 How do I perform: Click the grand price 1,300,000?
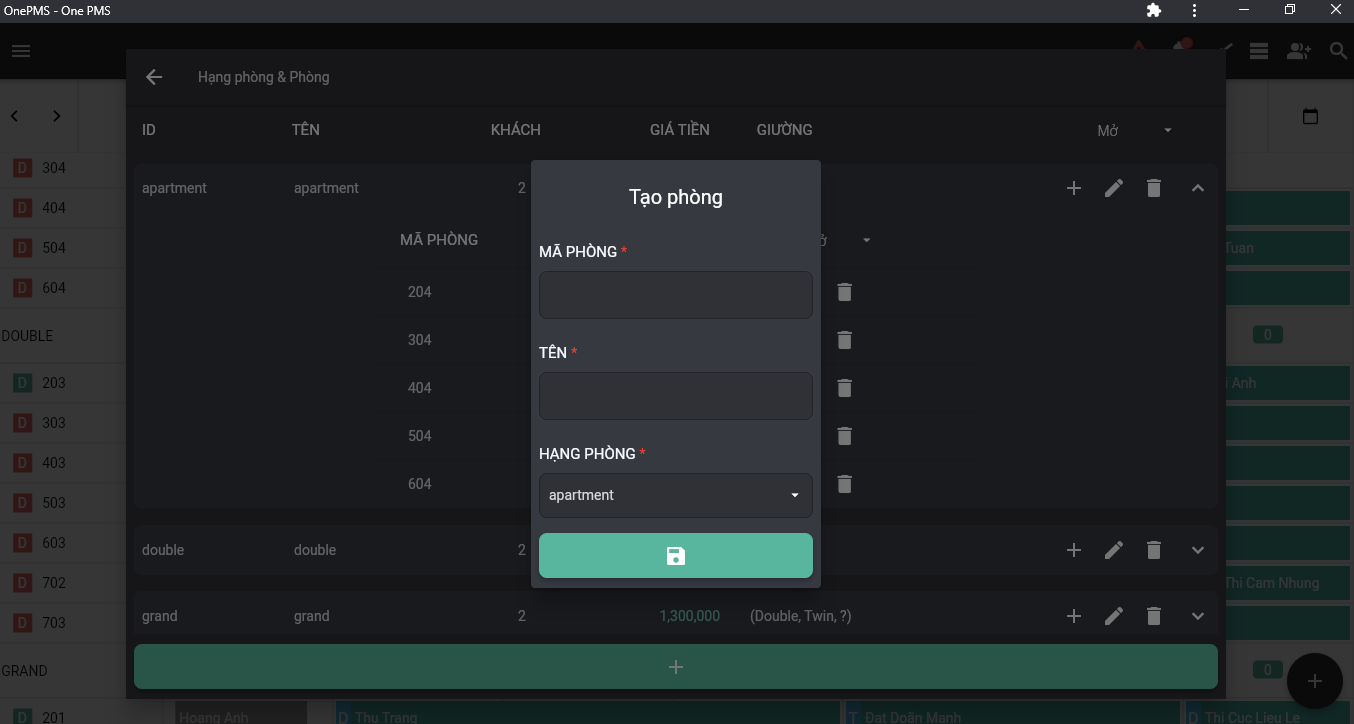(x=690, y=616)
